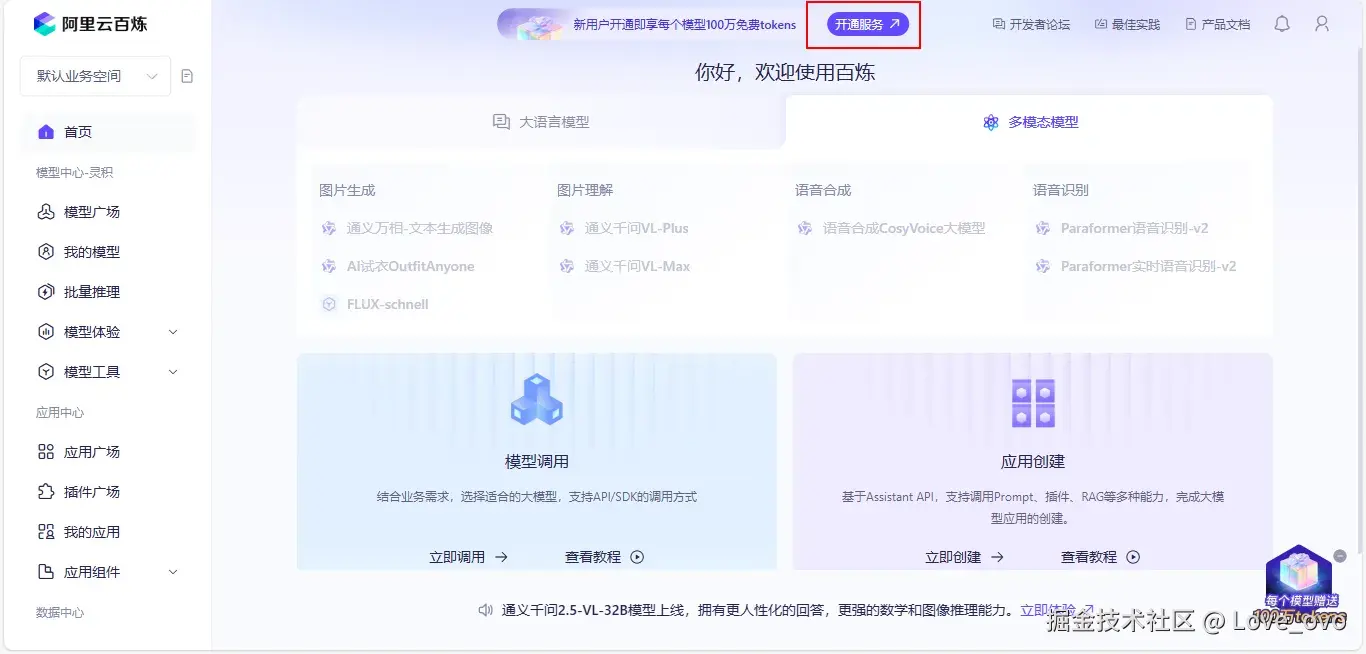Expand the 模型工具 submenu chevron

173,372
